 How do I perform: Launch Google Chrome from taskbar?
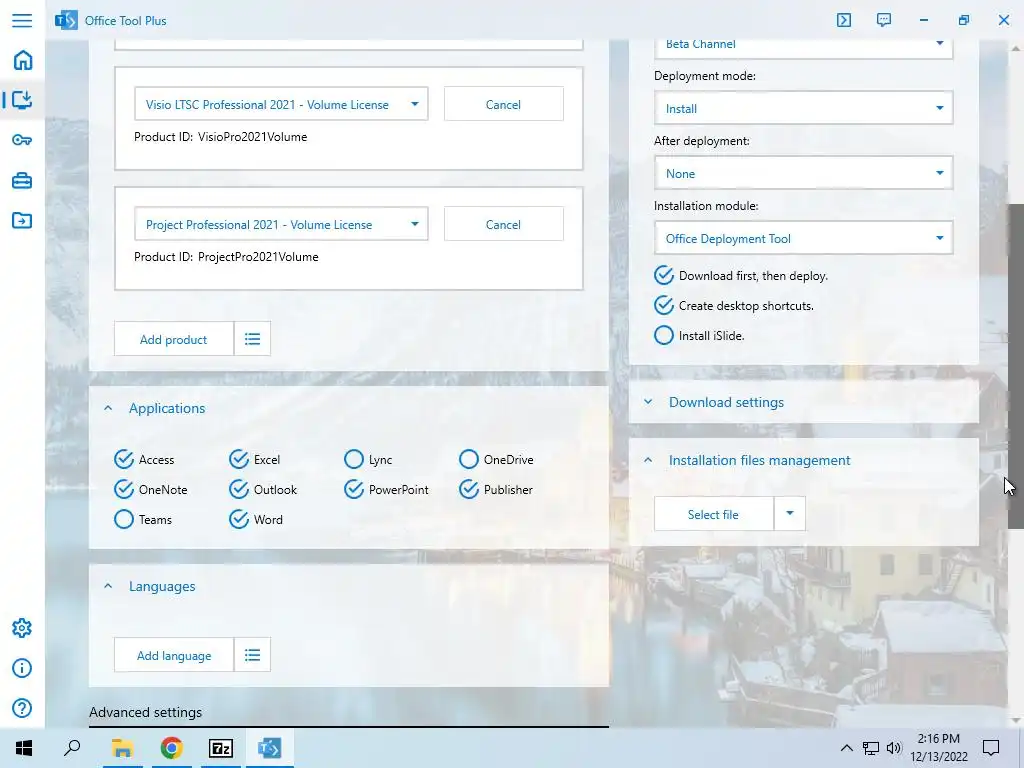tap(171, 748)
